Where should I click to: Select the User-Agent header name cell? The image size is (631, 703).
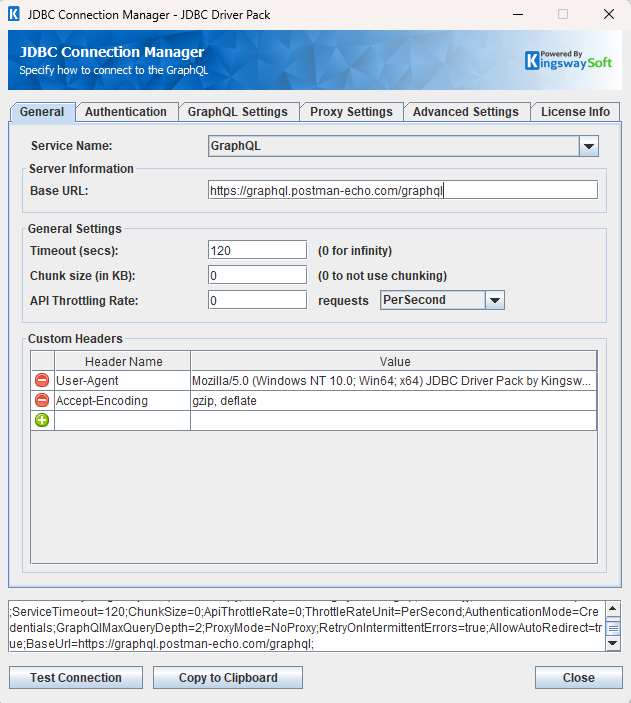click(x=122, y=380)
